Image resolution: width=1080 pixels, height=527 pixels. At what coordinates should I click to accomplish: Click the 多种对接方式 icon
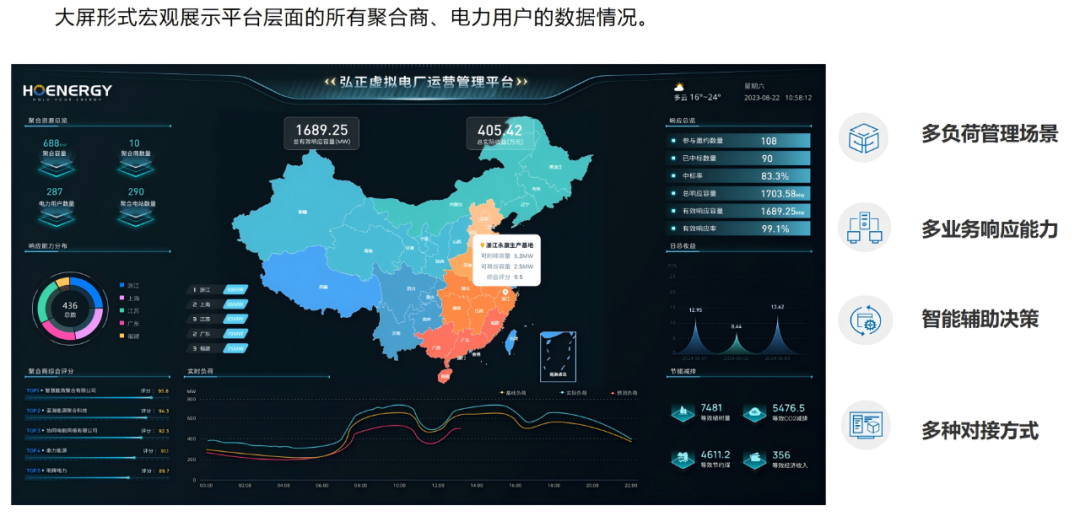(x=862, y=425)
